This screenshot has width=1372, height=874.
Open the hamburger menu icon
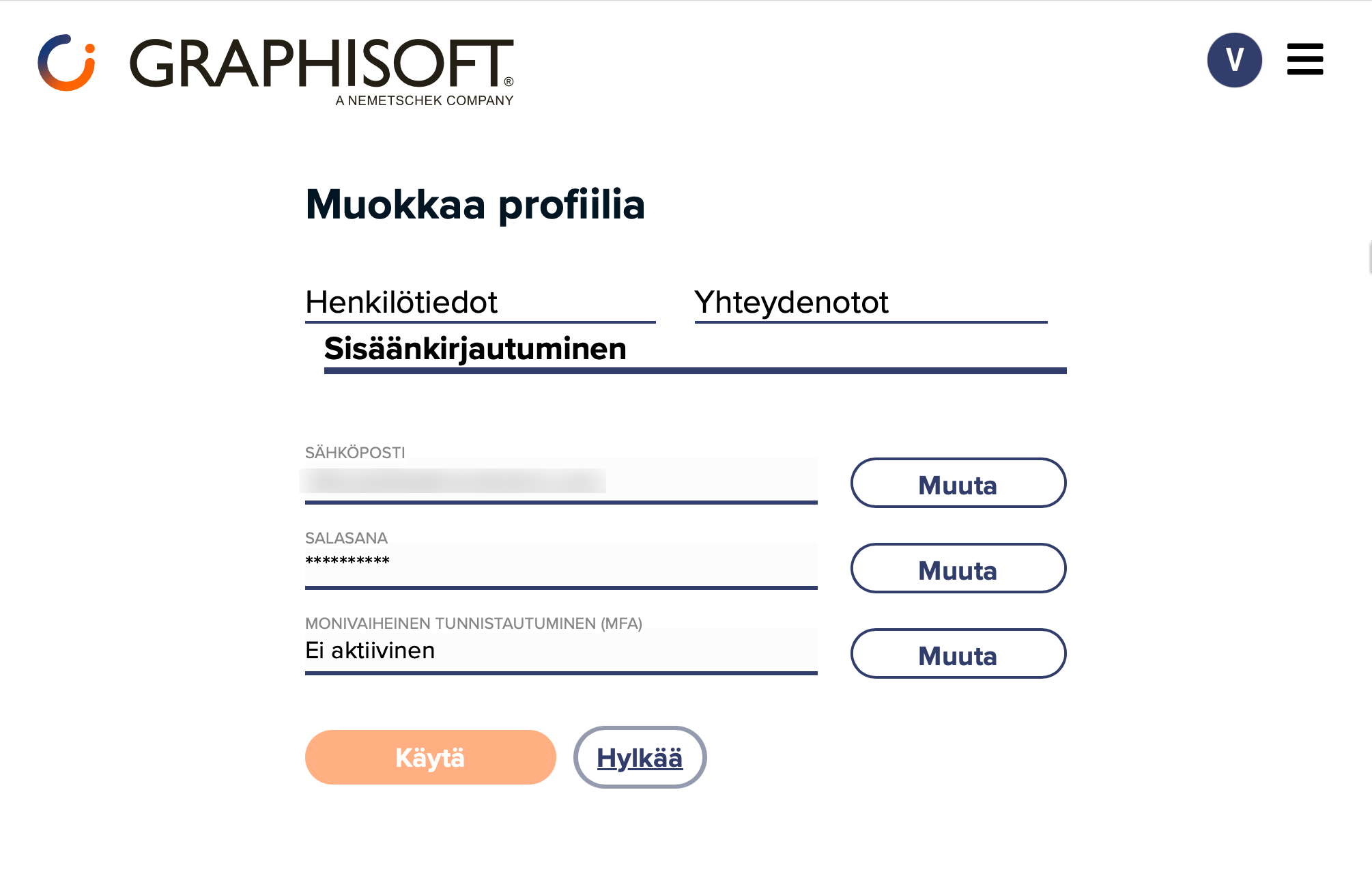(1304, 59)
